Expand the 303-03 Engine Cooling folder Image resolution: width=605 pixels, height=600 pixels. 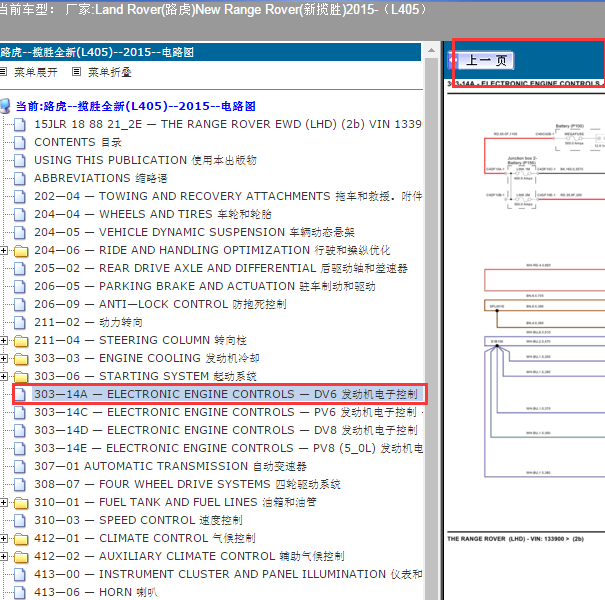click(x=3, y=358)
